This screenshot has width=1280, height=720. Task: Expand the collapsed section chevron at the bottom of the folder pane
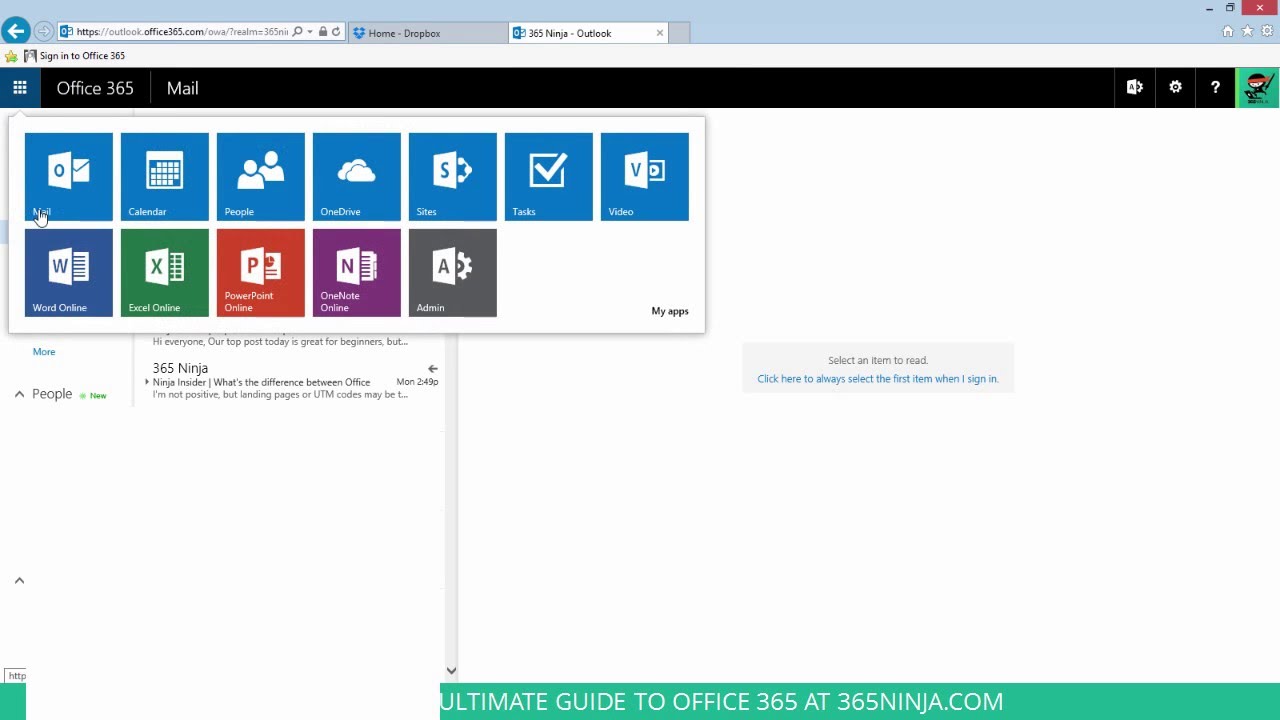(19, 580)
